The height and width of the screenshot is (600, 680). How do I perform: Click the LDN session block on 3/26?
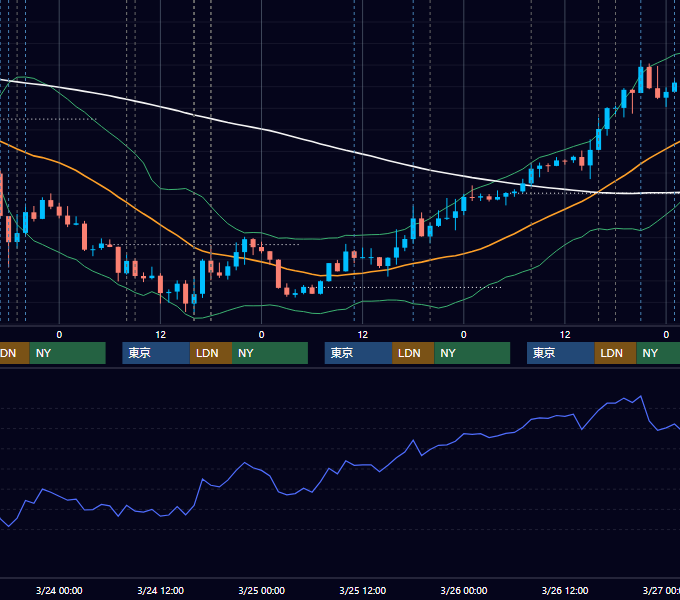(615, 353)
